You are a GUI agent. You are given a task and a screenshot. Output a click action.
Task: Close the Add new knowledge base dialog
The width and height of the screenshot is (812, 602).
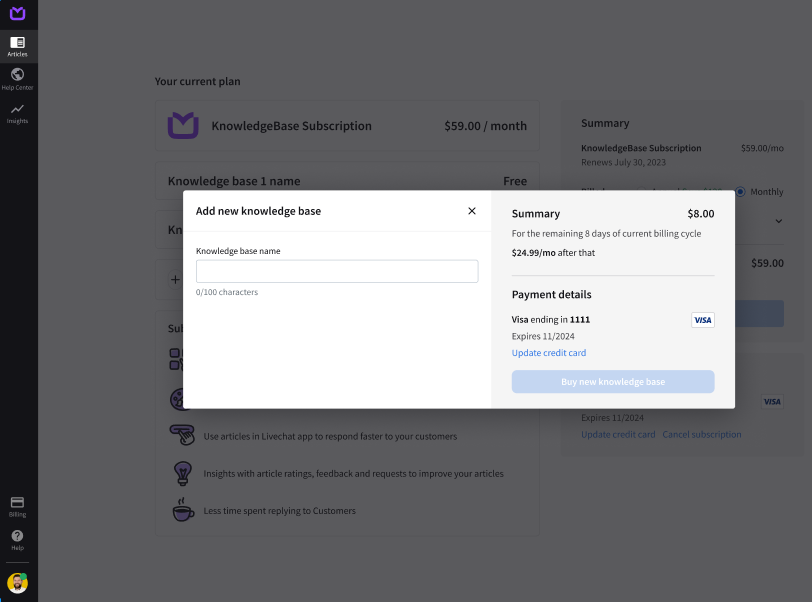pyautogui.click(x=471, y=211)
